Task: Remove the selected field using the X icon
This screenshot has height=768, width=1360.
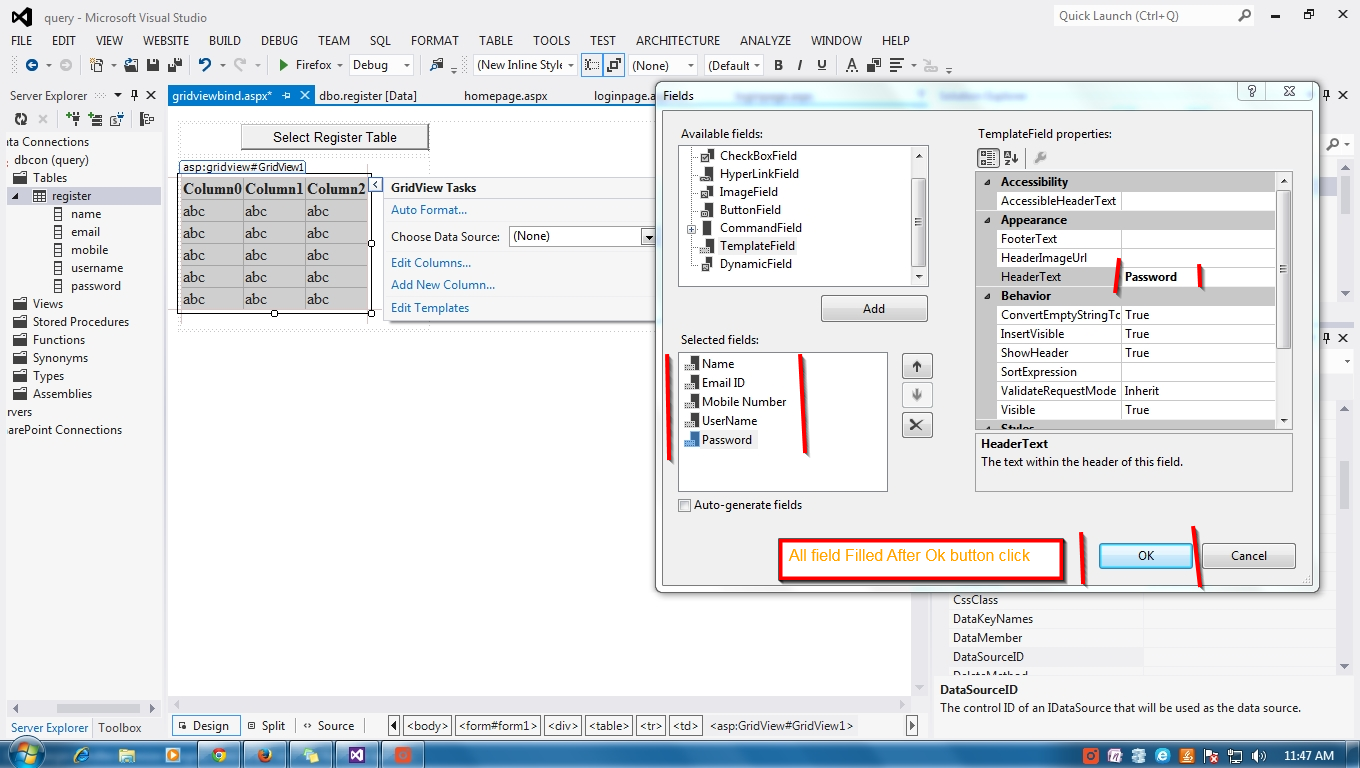Action: (917, 424)
